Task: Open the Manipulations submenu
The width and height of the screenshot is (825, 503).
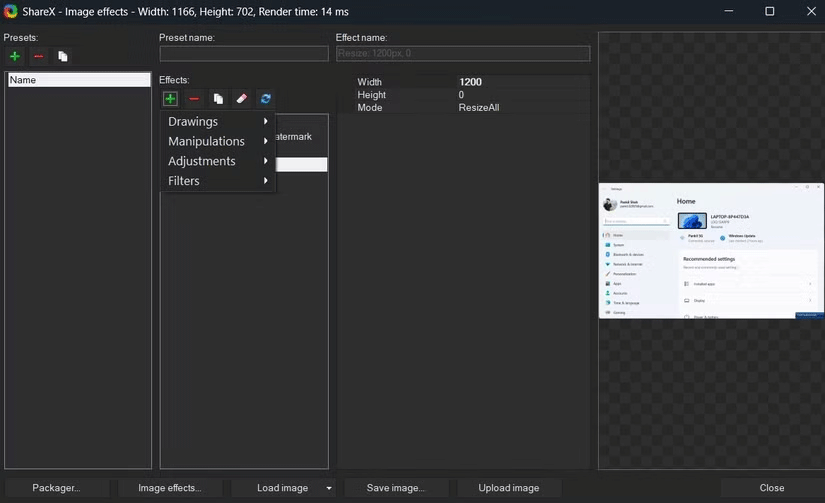Action: click(206, 141)
